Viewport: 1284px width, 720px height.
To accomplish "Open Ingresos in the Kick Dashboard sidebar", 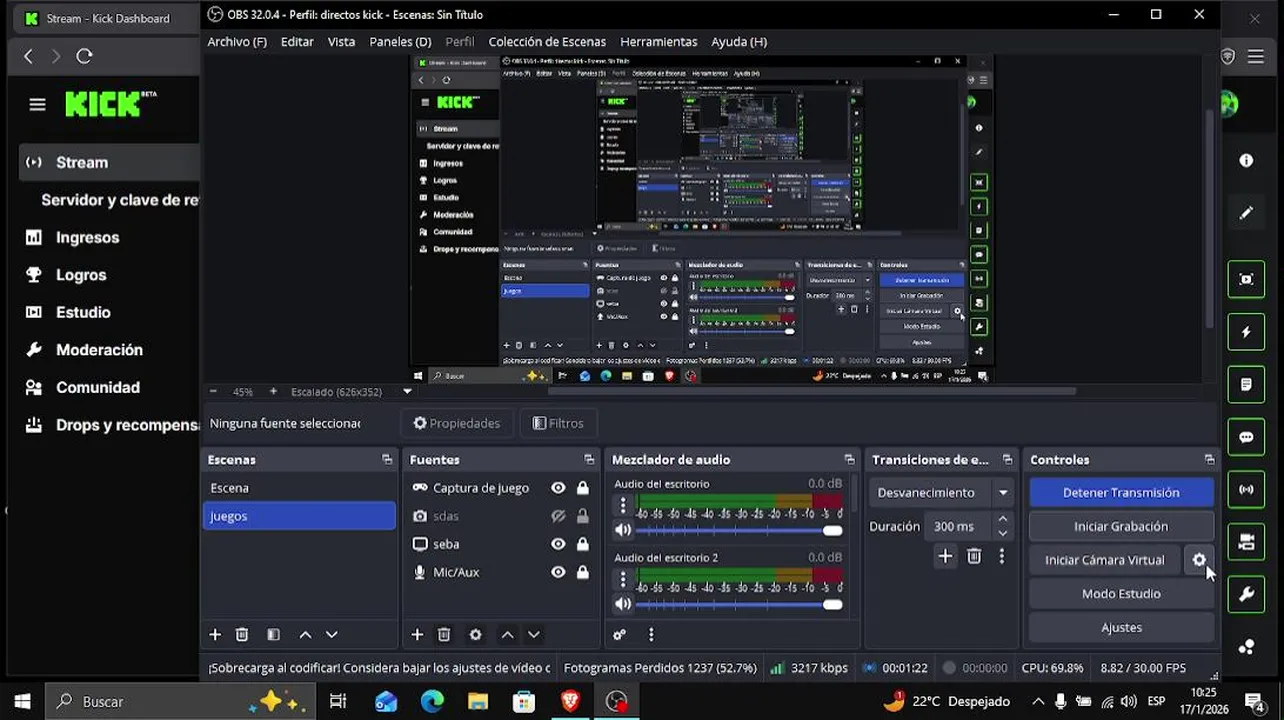I will pos(87,238).
